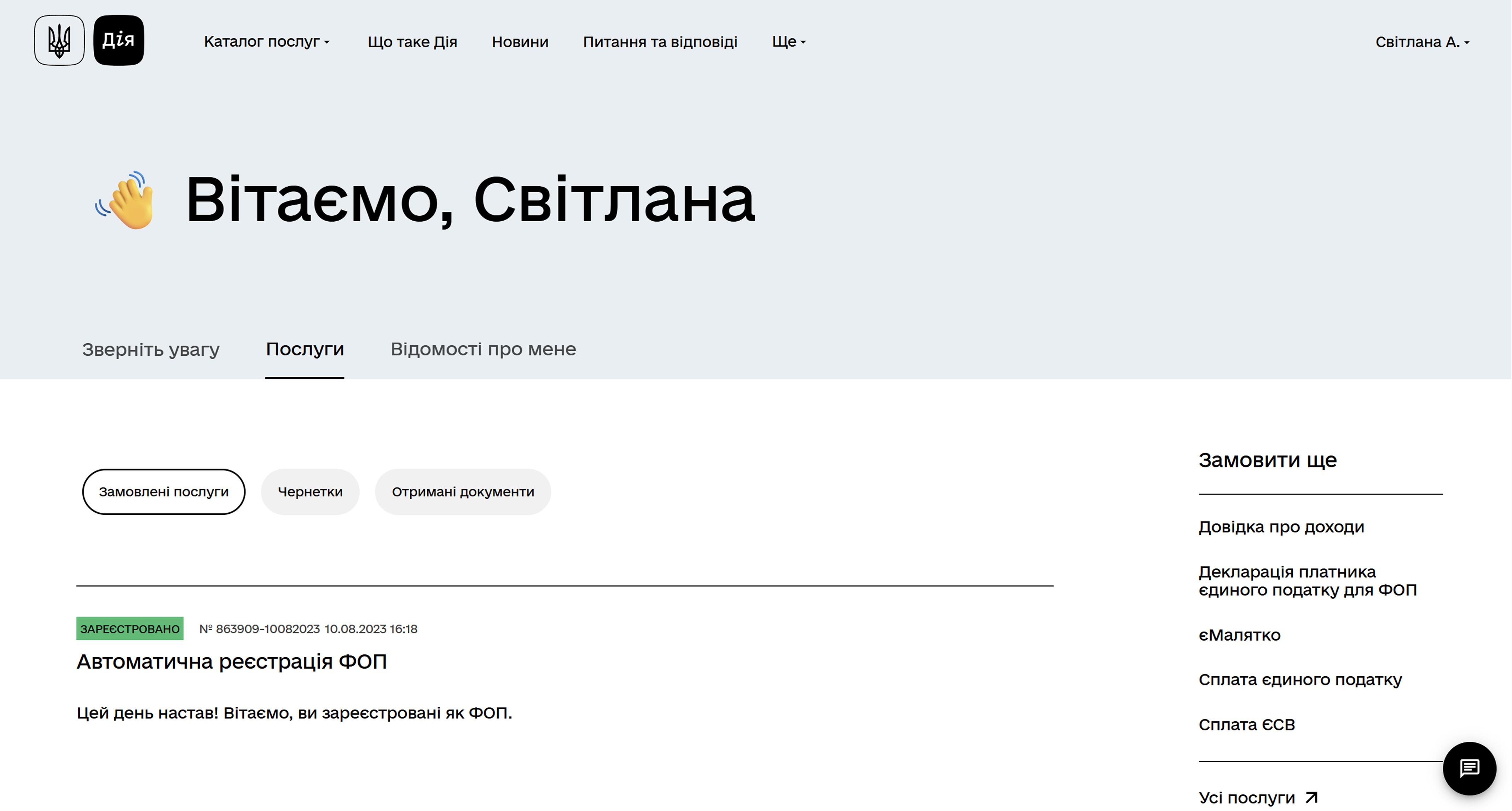This screenshot has width=1512, height=811.
Task: Select the Замовлені послуги filter
Action: coord(164,492)
